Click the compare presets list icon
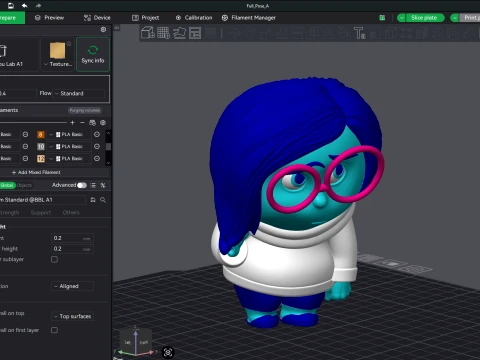This screenshot has height=360, width=480. 93,185
